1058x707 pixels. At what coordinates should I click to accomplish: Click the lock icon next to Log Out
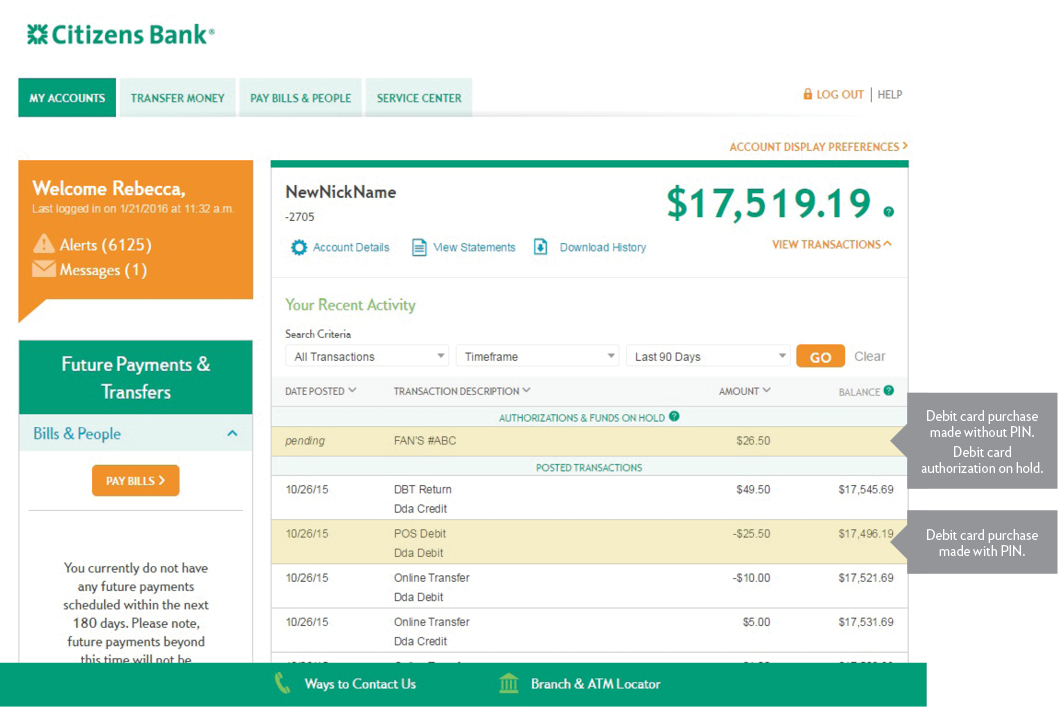pos(808,93)
